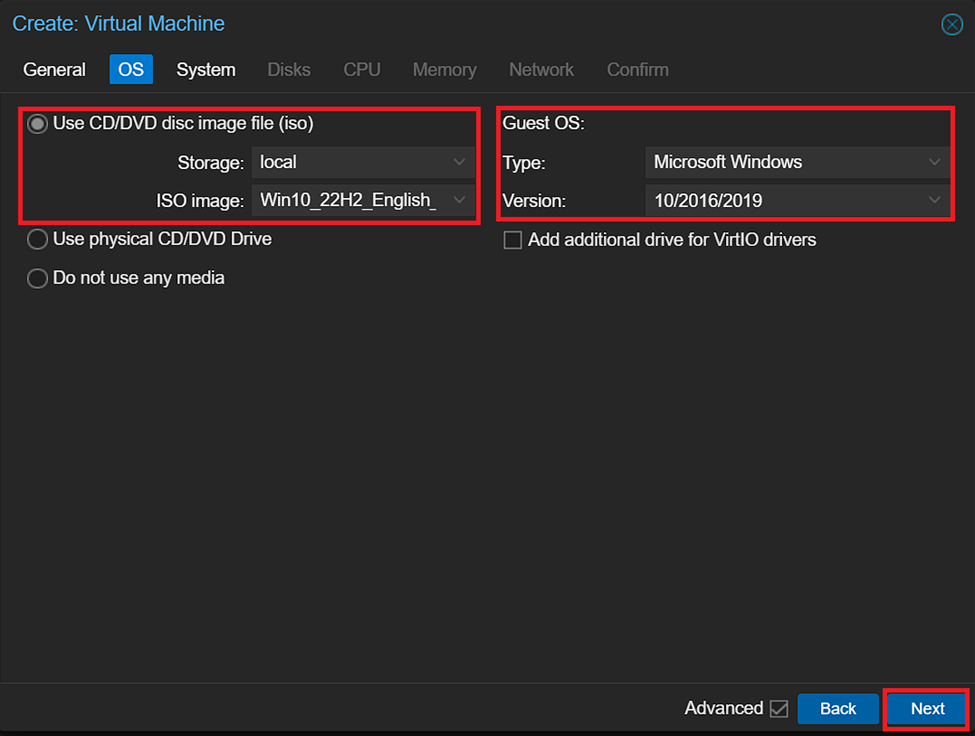Choose Do not use any media
The width and height of the screenshot is (975, 736).
coord(38,279)
